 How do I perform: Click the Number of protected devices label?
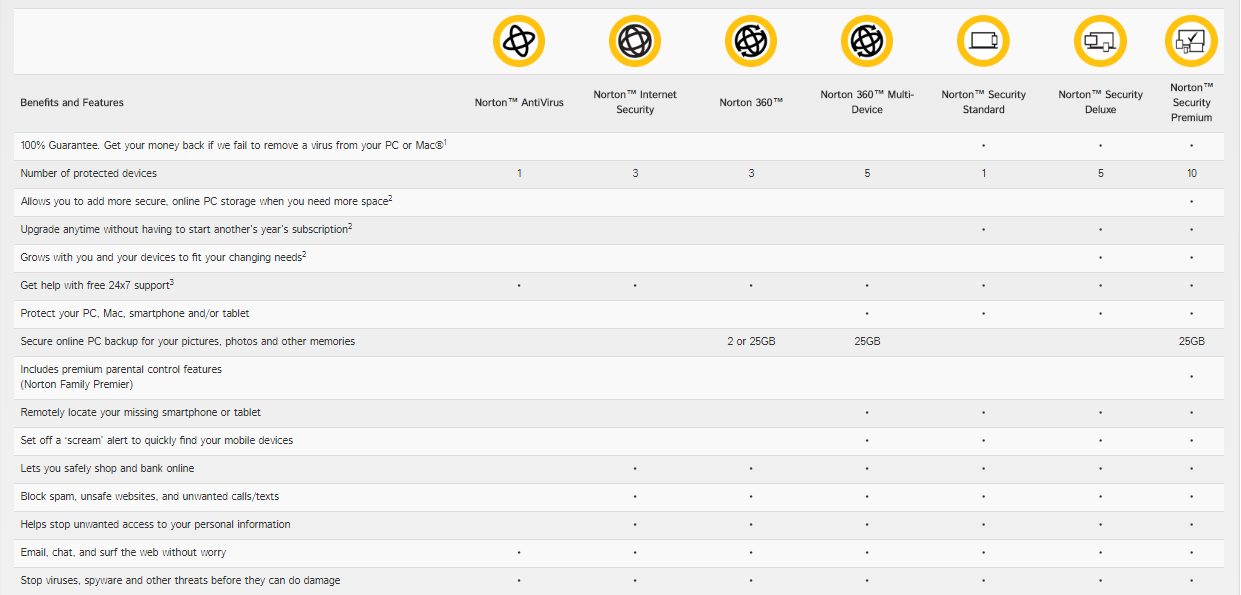pos(89,174)
